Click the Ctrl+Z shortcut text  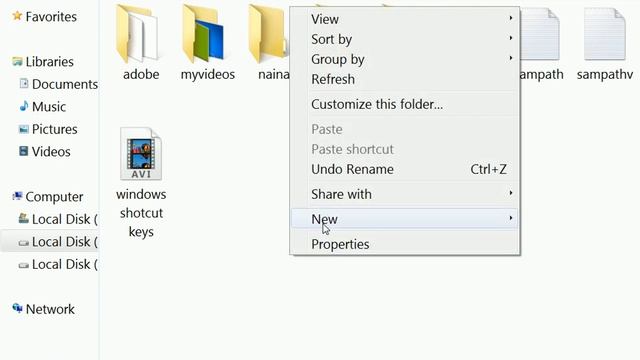(488, 169)
